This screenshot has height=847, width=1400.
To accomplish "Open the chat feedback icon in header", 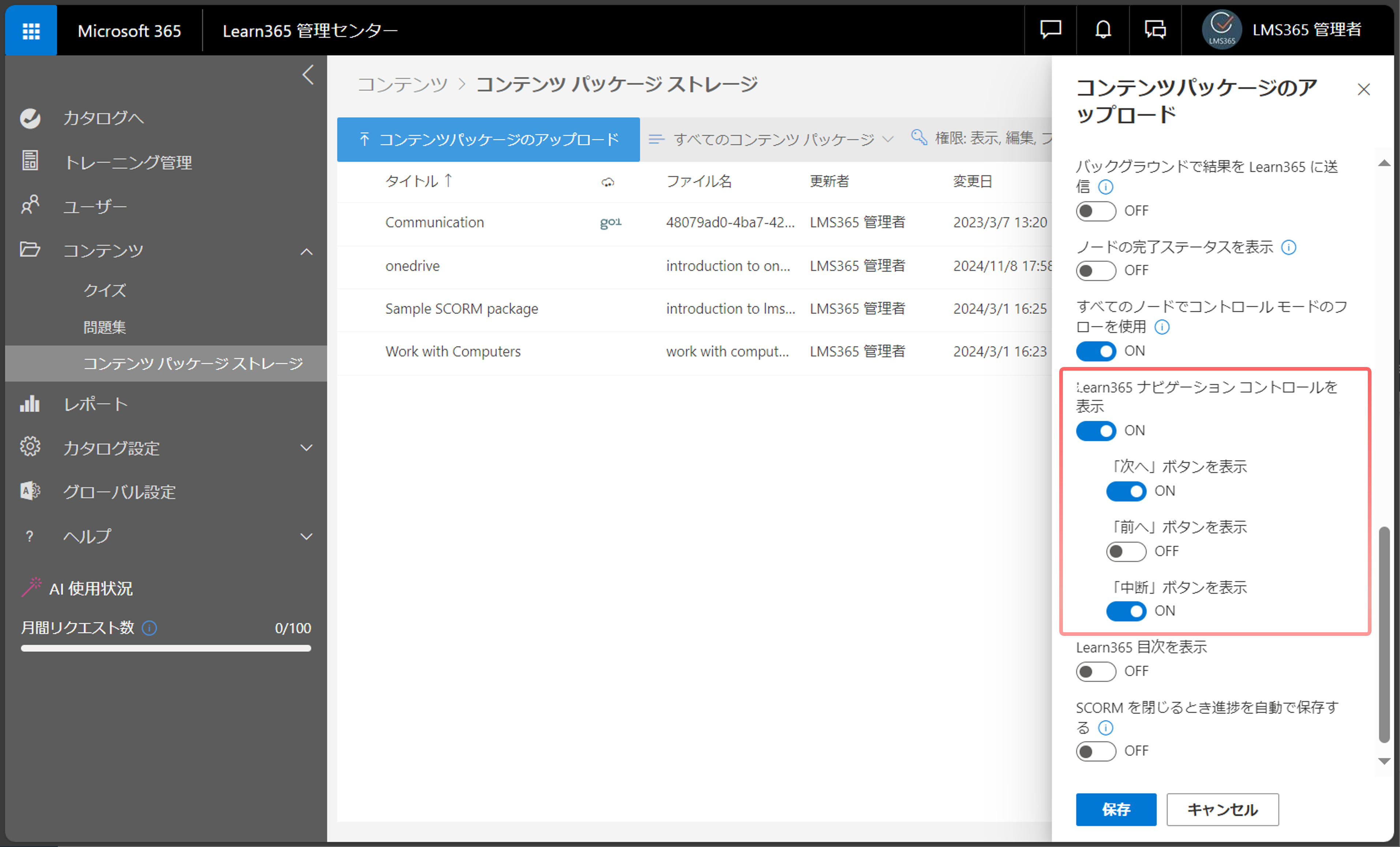I will [1050, 29].
